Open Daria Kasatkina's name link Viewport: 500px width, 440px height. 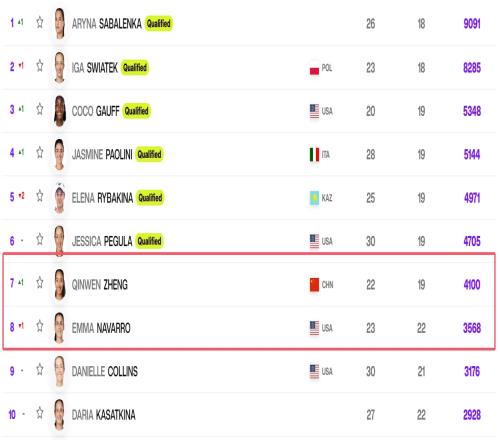pyautogui.click(x=104, y=415)
